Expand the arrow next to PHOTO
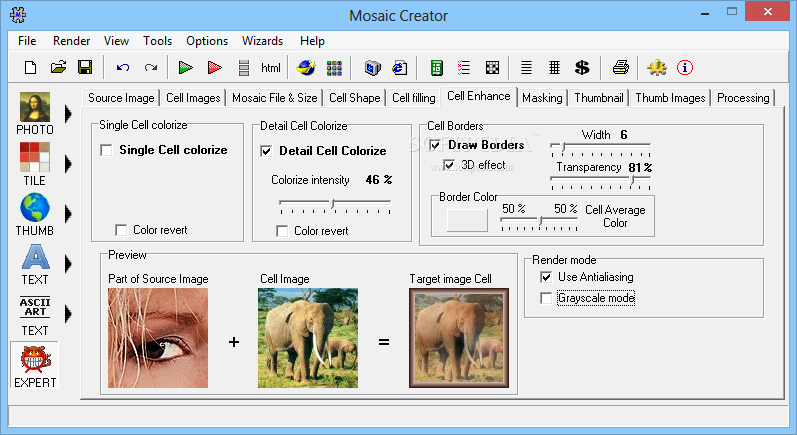797x435 pixels. (x=68, y=114)
